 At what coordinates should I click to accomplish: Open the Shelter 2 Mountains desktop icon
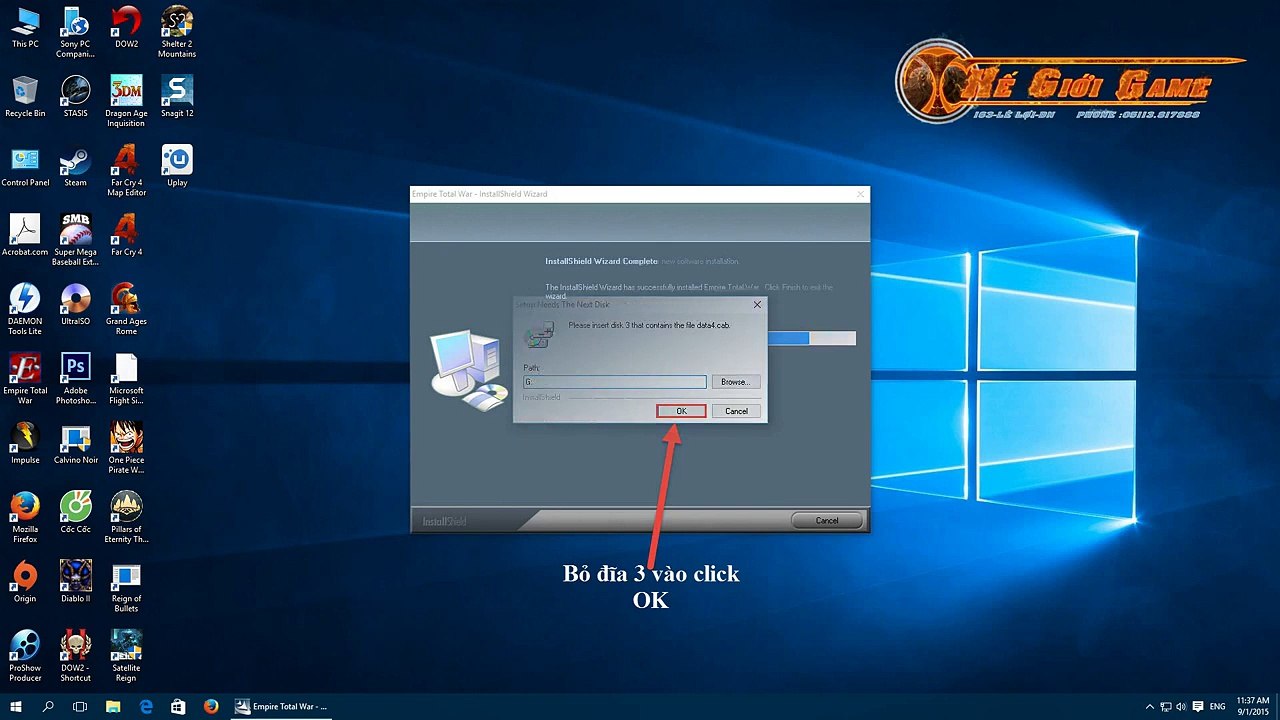pos(177,32)
